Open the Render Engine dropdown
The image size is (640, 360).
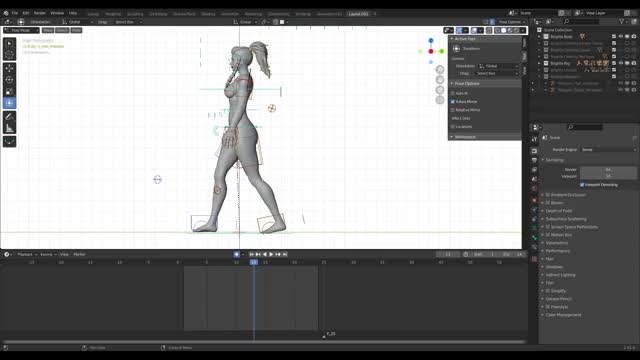click(x=608, y=150)
